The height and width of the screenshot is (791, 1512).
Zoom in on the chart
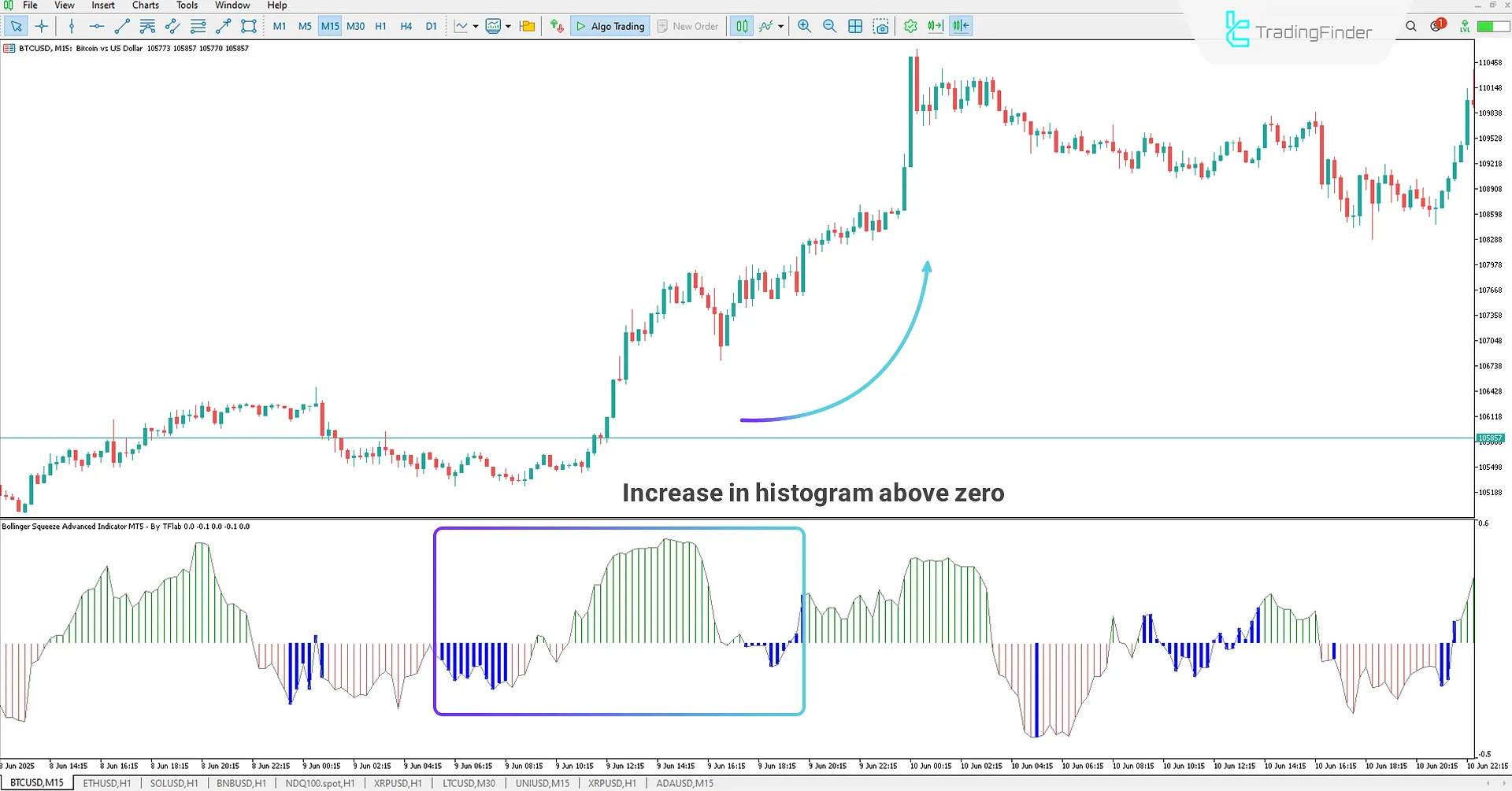click(x=804, y=26)
